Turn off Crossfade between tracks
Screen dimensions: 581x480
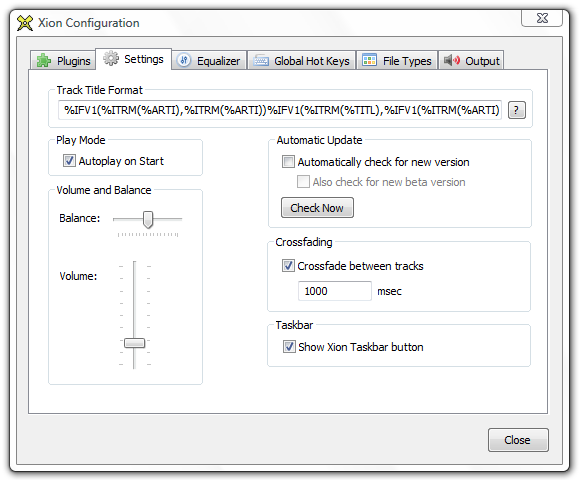(288, 266)
